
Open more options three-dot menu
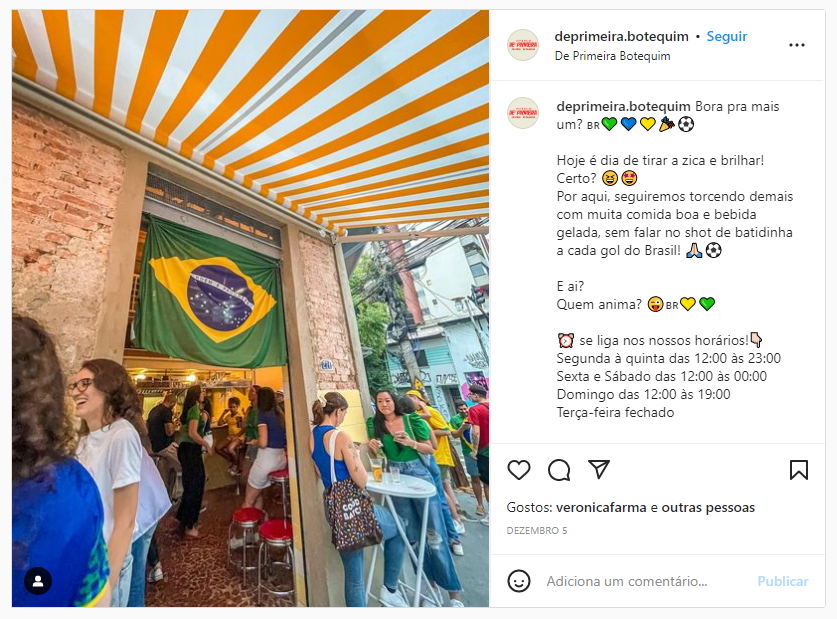[x=796, y=45]
